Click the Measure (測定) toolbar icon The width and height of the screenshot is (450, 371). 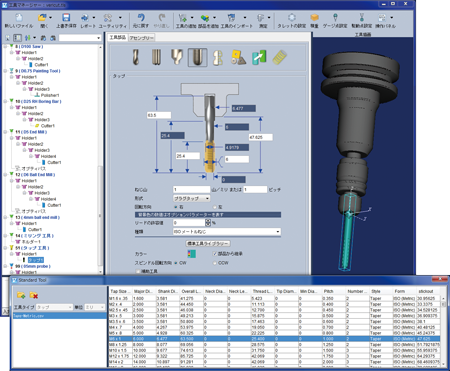260,17
